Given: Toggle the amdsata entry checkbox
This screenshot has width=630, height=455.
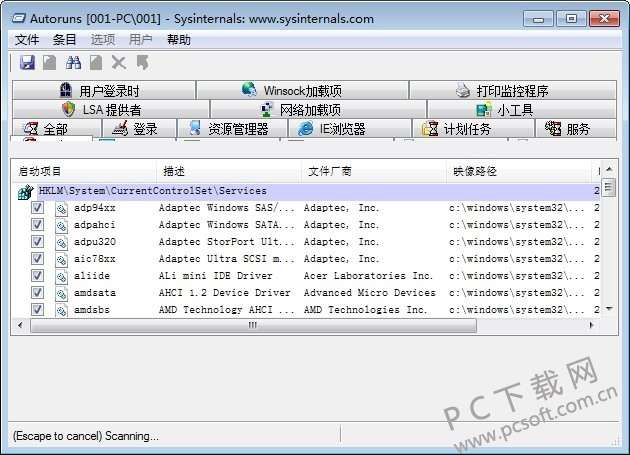Looking at the screenshot, I should coord(37,293).
